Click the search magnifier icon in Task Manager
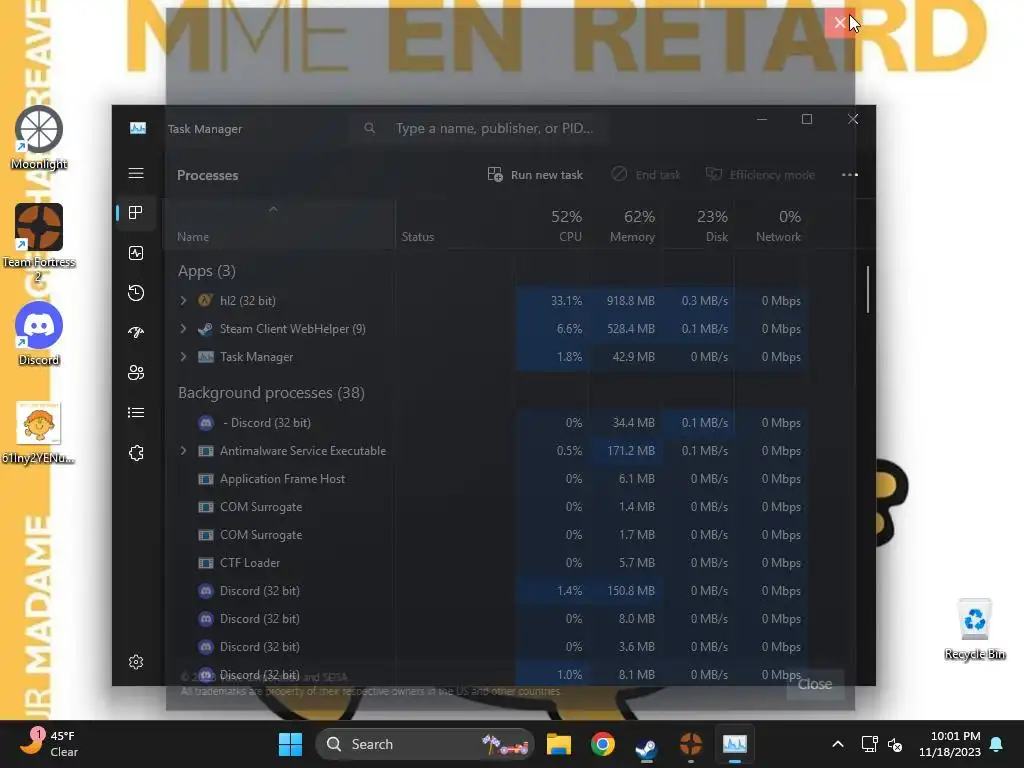 pyautogui.click(x=370, y=128)
